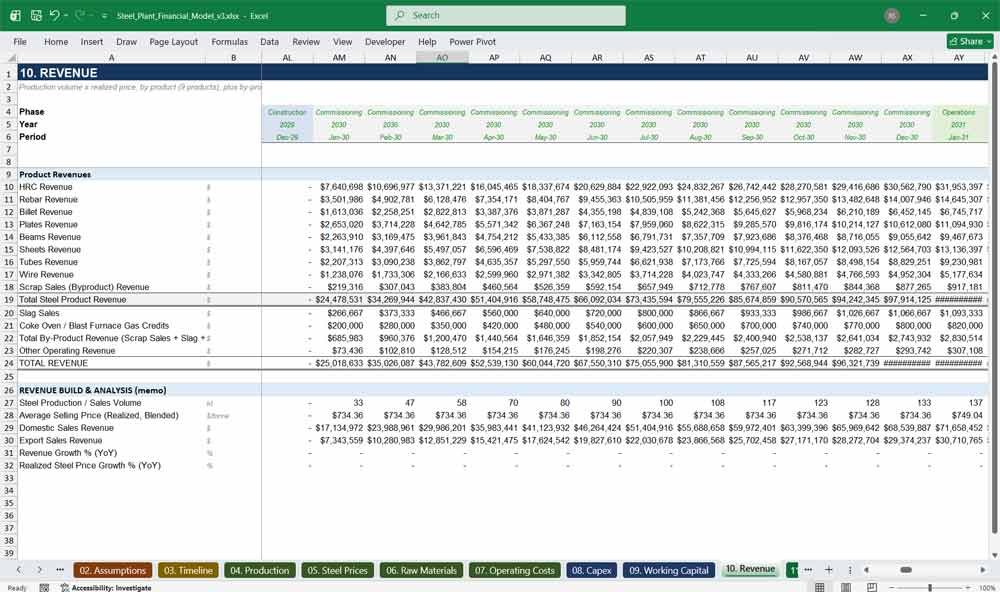Open the Customize Quick Access Toolbar dropdown
The height and width of the screenshot is (592, 1000).
104,16
